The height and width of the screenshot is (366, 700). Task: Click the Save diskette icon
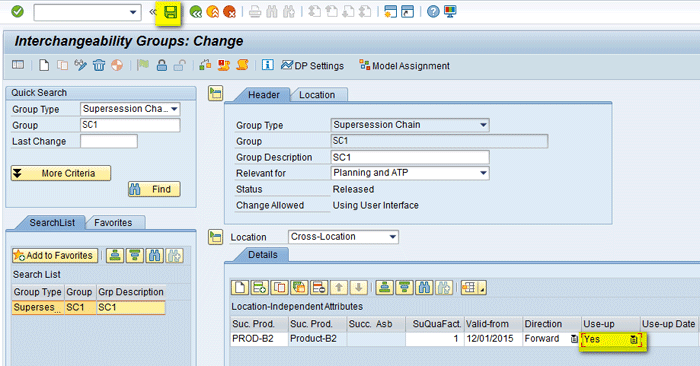[170, 12]
